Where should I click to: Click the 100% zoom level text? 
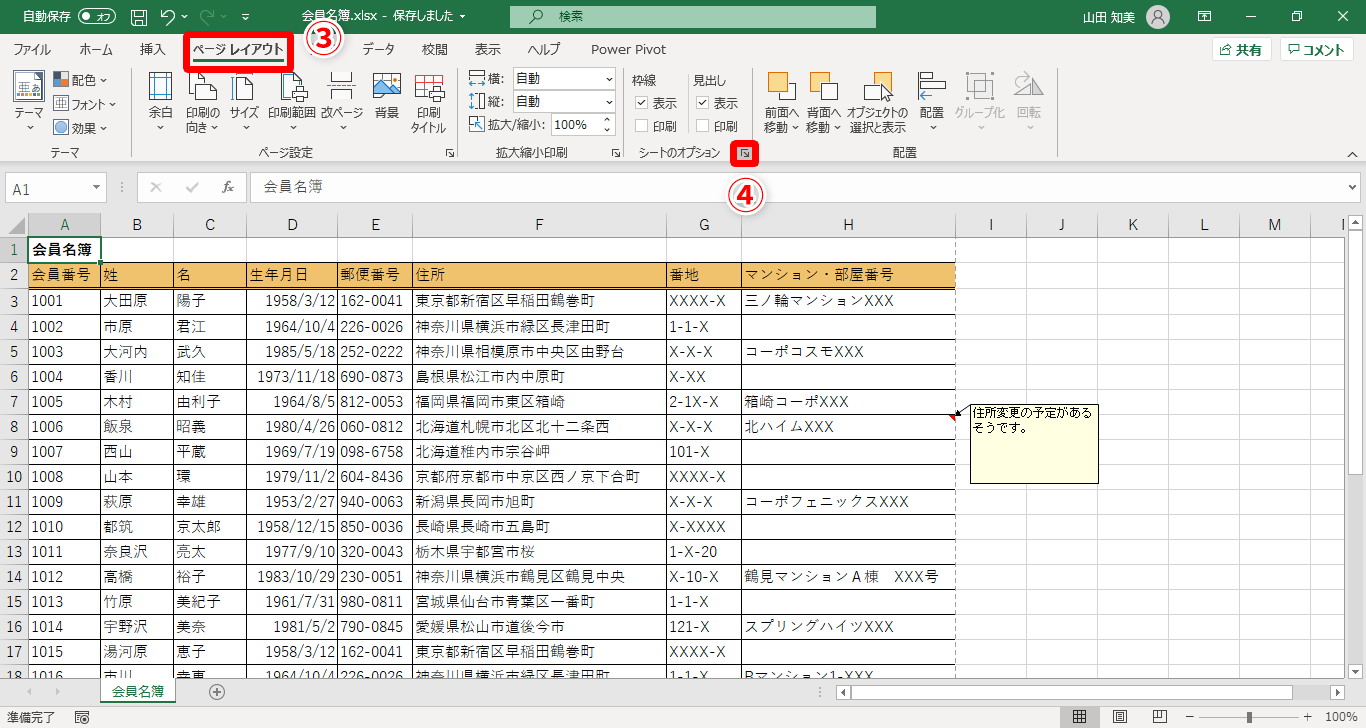(1340, 717)
